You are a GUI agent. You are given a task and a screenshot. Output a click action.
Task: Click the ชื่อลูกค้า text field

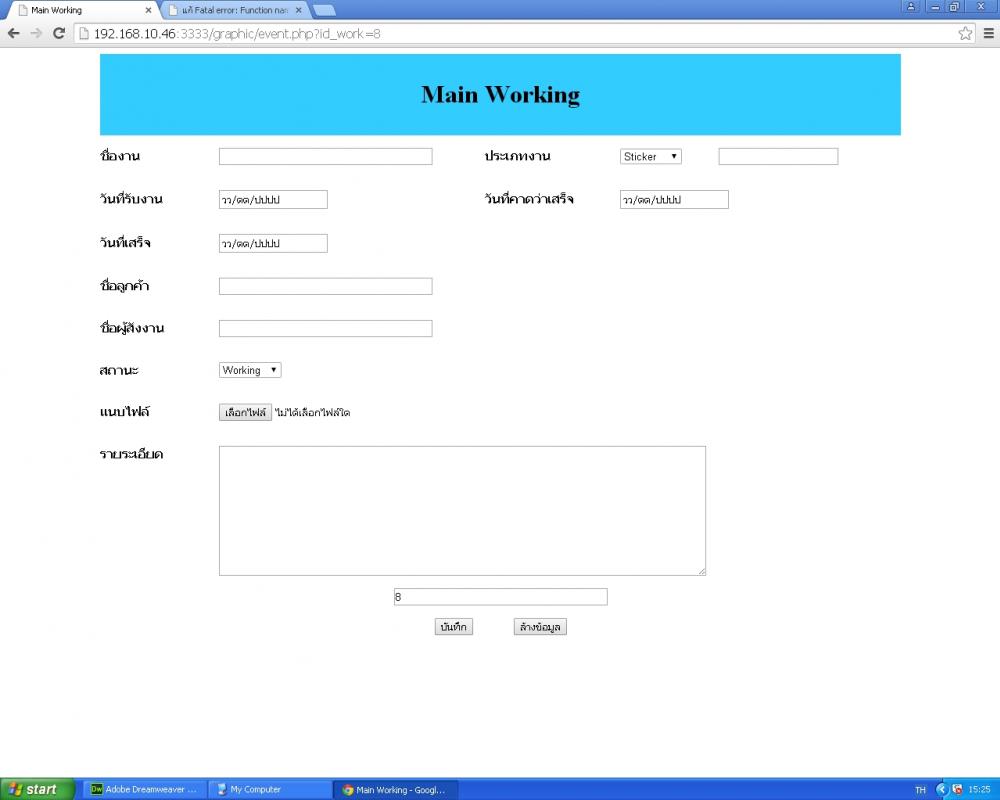tap(325, 286)
